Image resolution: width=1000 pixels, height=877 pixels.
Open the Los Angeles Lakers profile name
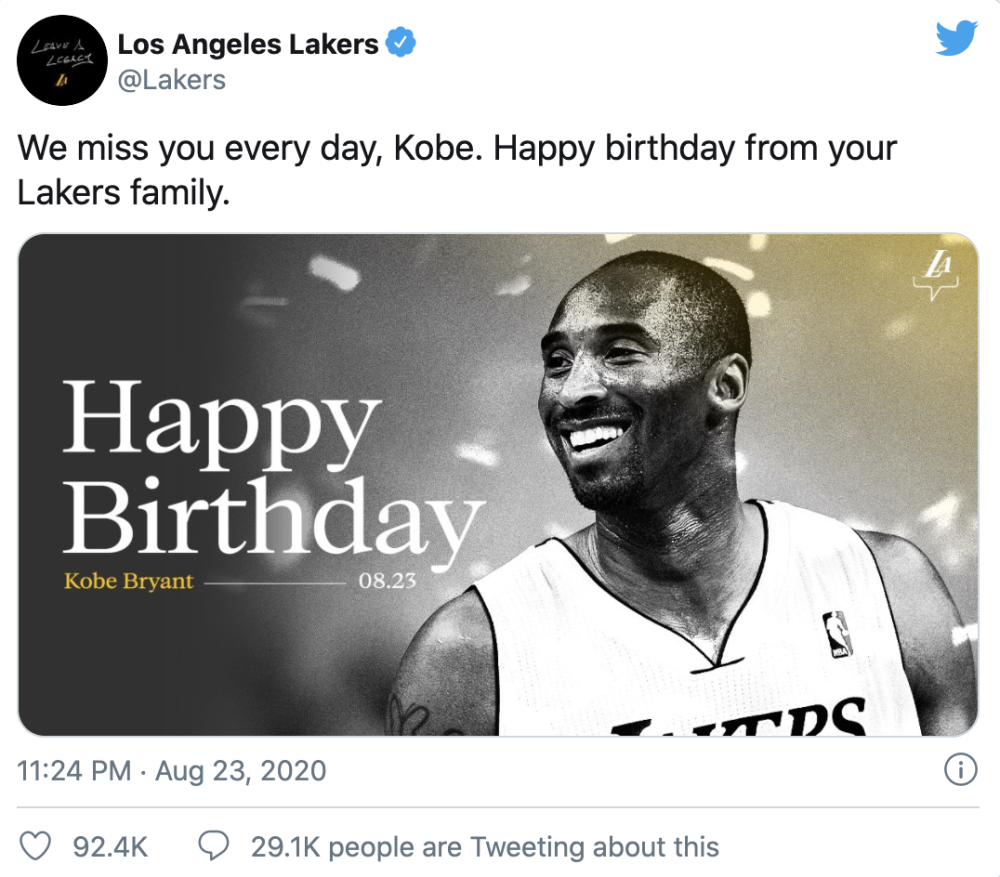tap(248, 45)
